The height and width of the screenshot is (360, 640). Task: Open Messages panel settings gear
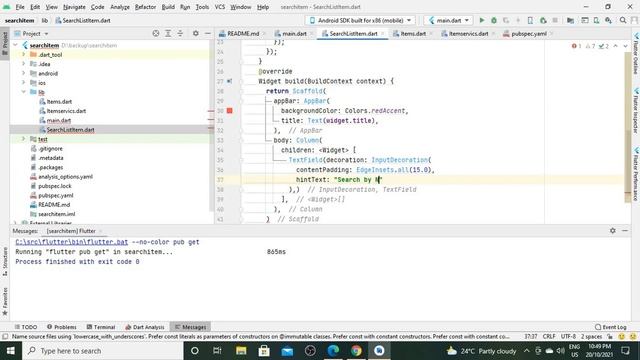pos(613,231)
